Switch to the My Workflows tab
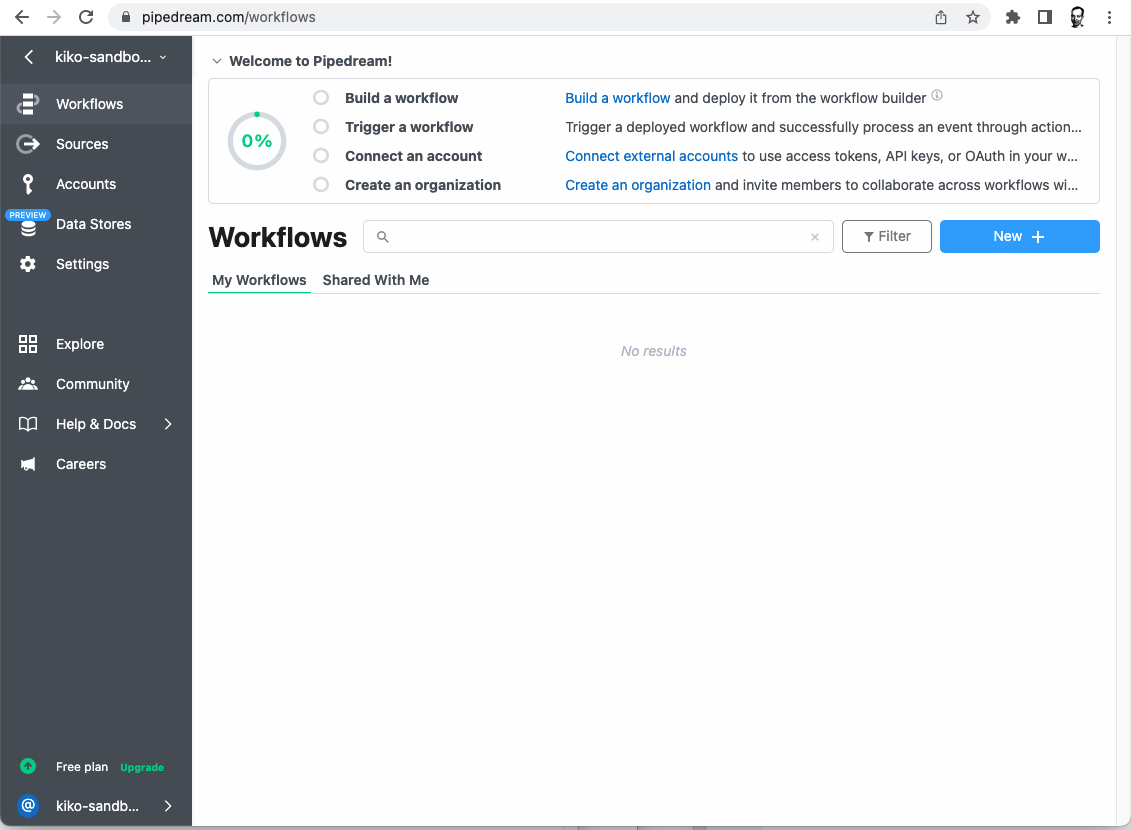Image resolution: width=1131 pixels, height=830 pixels. click(259, 280)
